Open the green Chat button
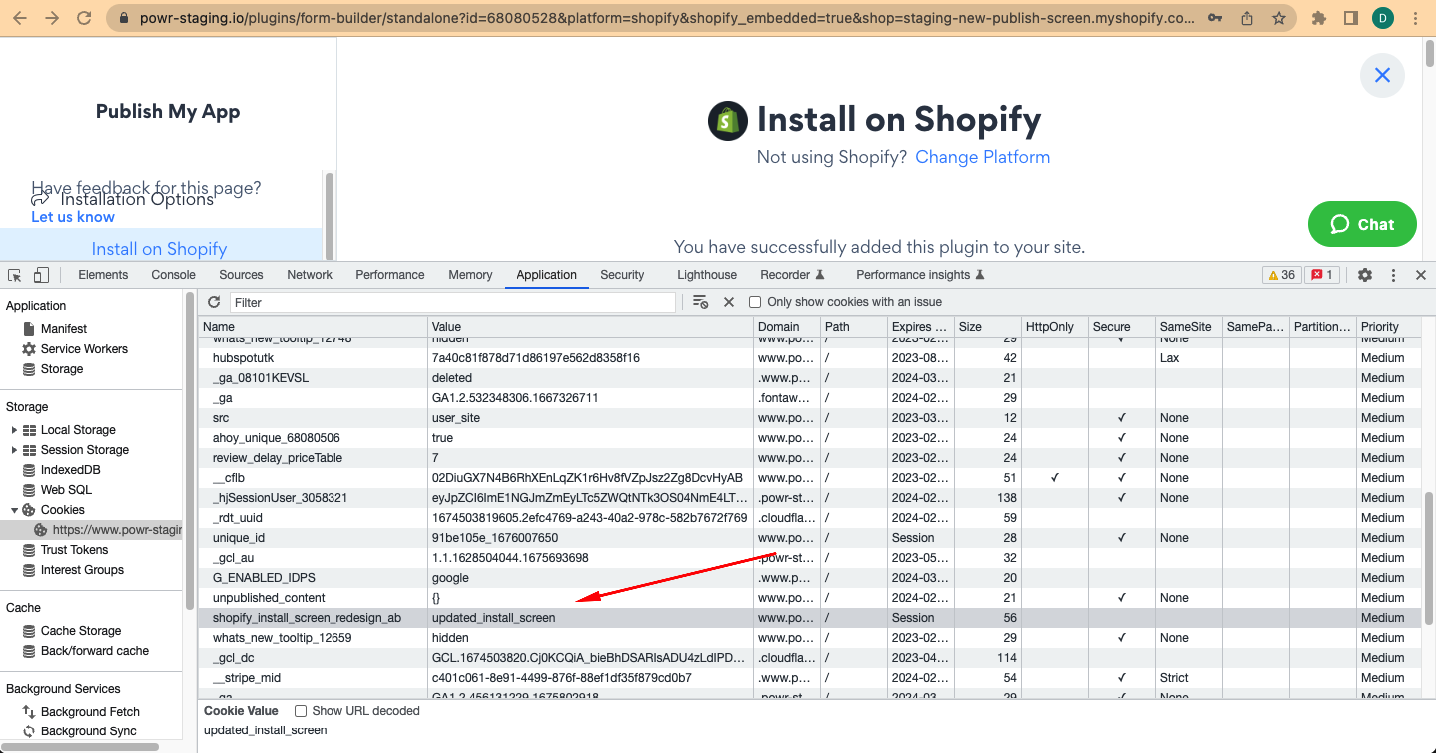The width and height of the screenshot is (1436, 753). click(1362, 224)
